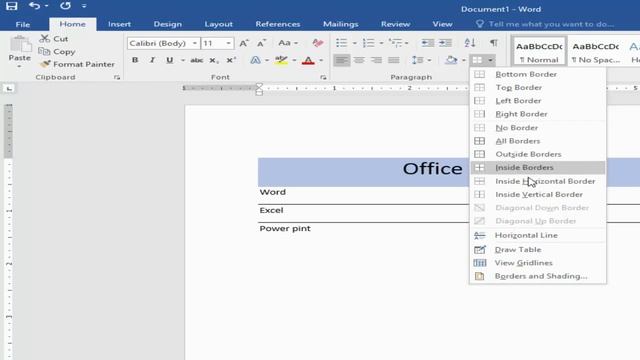Switch to the References tab

(x=278, y=24)
